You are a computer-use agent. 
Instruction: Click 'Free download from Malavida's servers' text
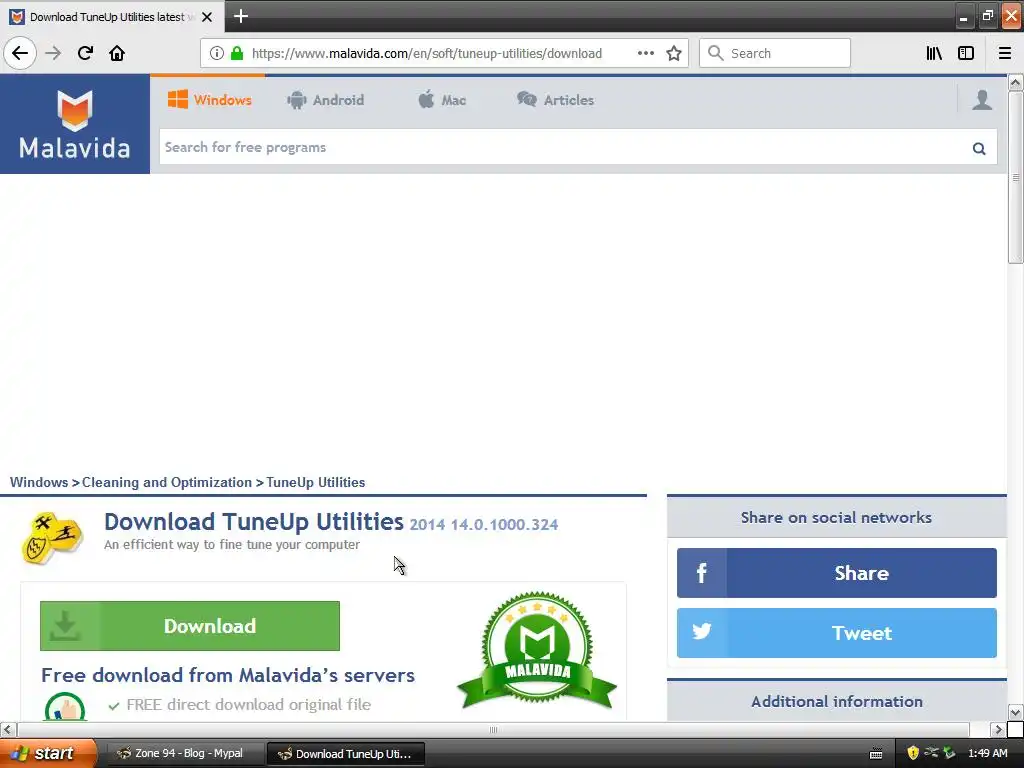[x=228, y=675]
